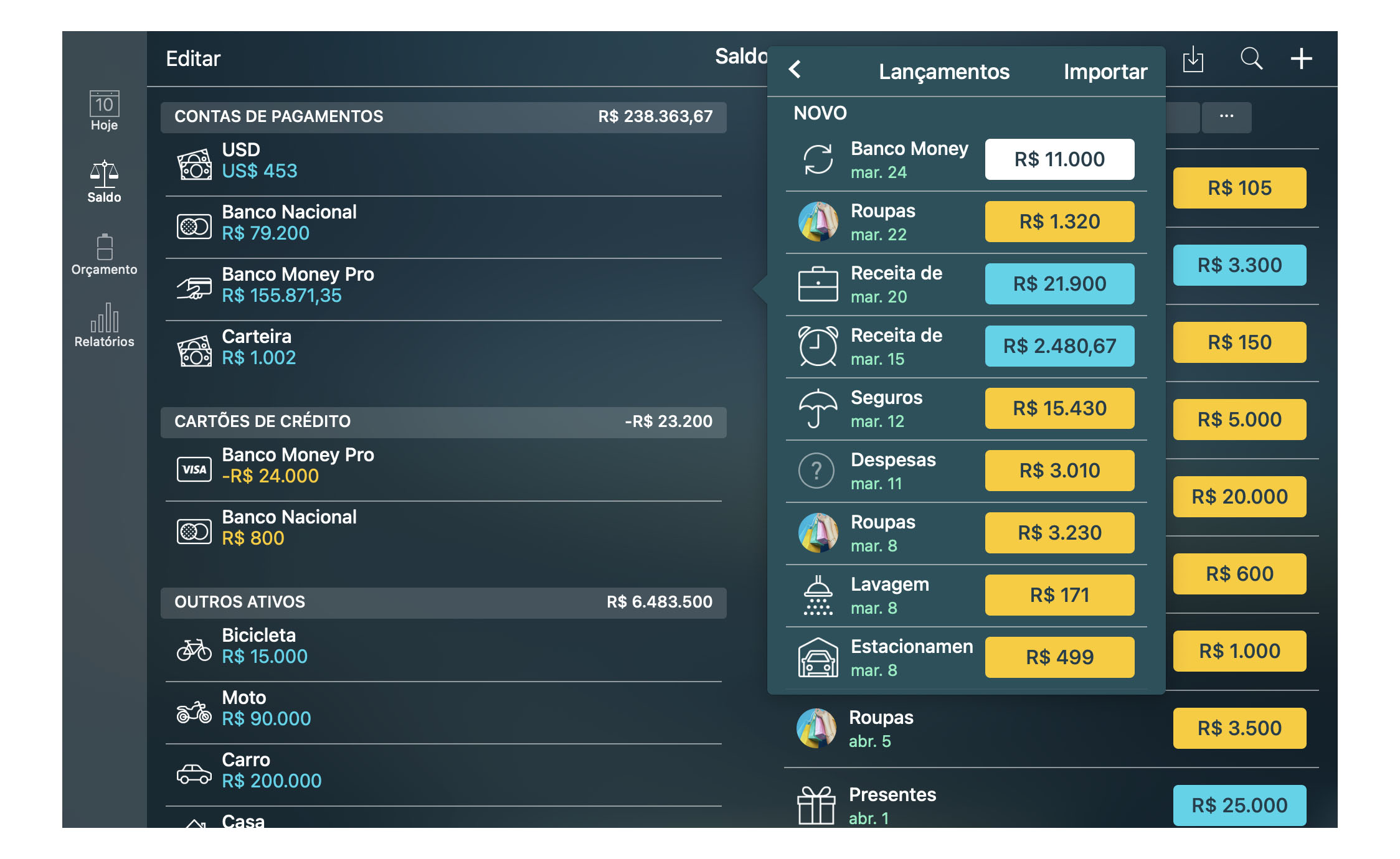
Task: Click the R$ 600 amount button
Action: [x=1239, y=574]
